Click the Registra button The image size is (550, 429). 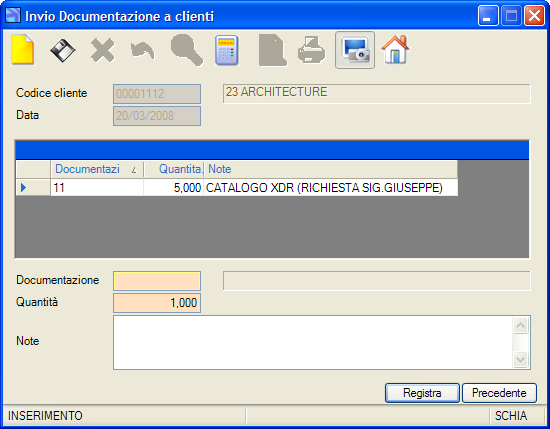pos(422,393)
